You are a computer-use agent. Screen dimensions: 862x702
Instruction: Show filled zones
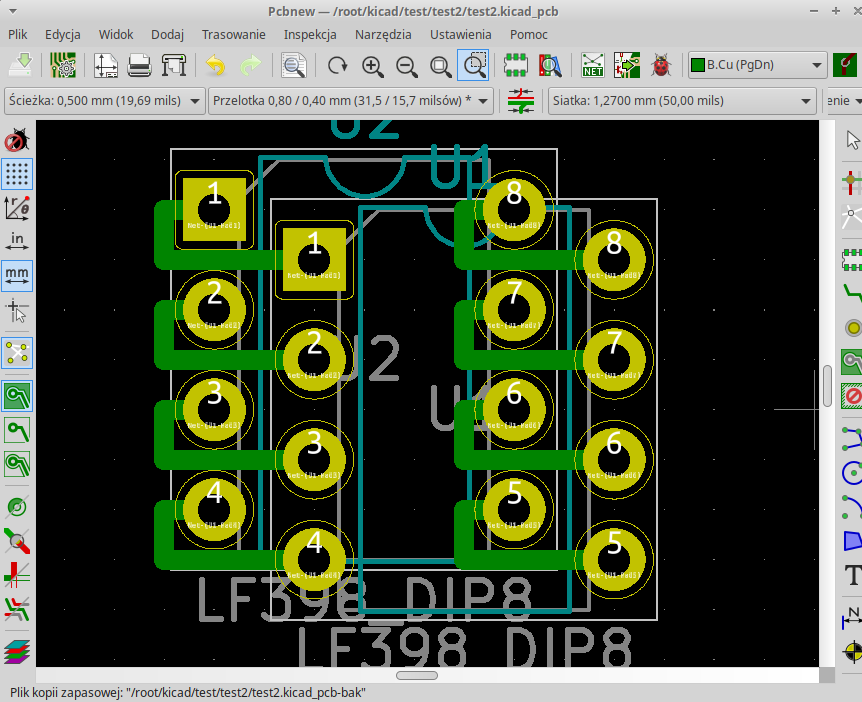(x=17, y=396)
